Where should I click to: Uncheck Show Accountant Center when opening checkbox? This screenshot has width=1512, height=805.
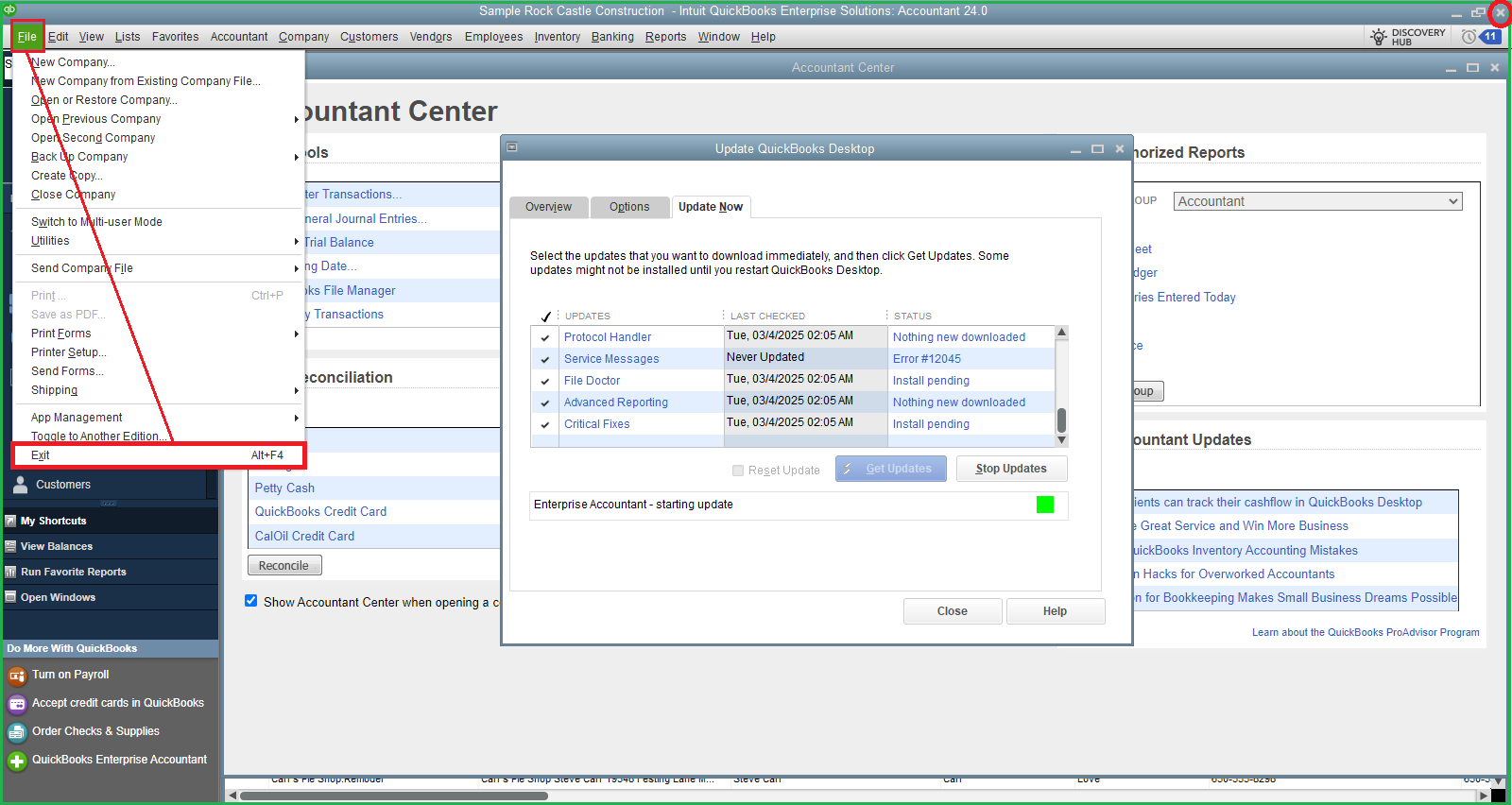(x=251, y=601)
